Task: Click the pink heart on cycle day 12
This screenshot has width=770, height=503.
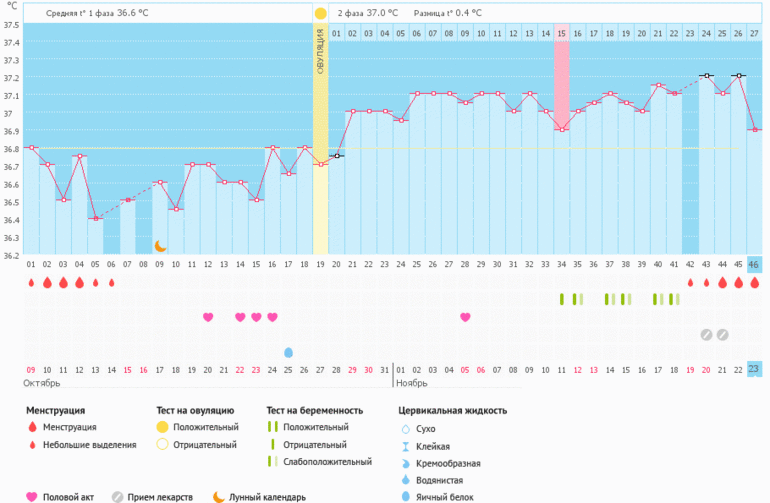Action: [x=208, y=317]
